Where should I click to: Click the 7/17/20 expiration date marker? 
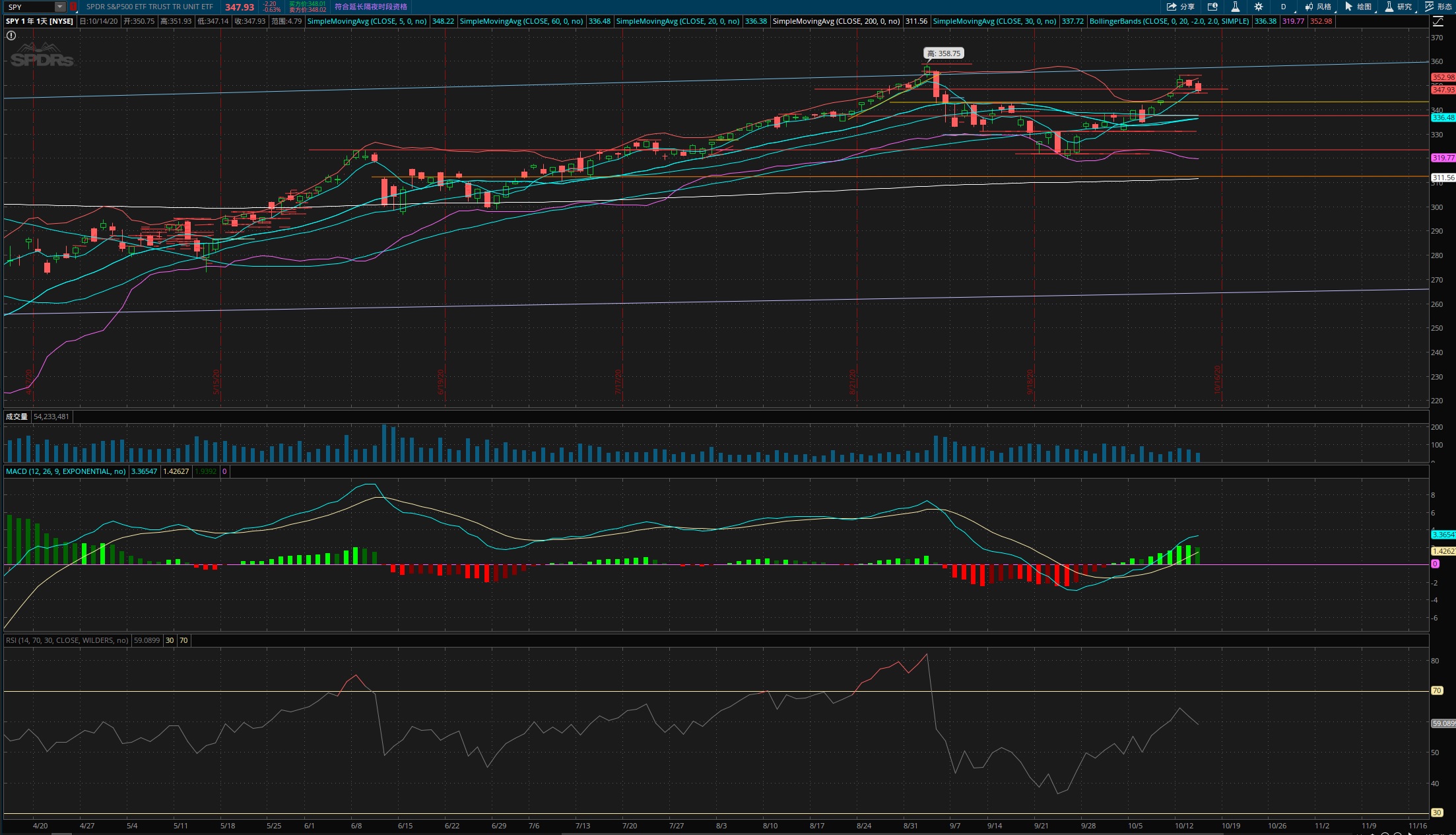tap(618, 382)
